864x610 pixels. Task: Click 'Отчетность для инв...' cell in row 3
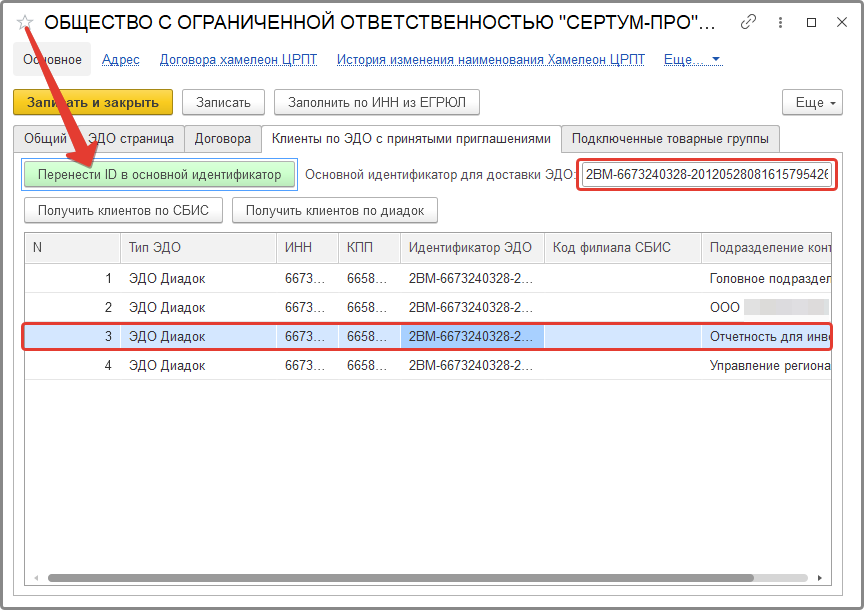coord(766,337)
